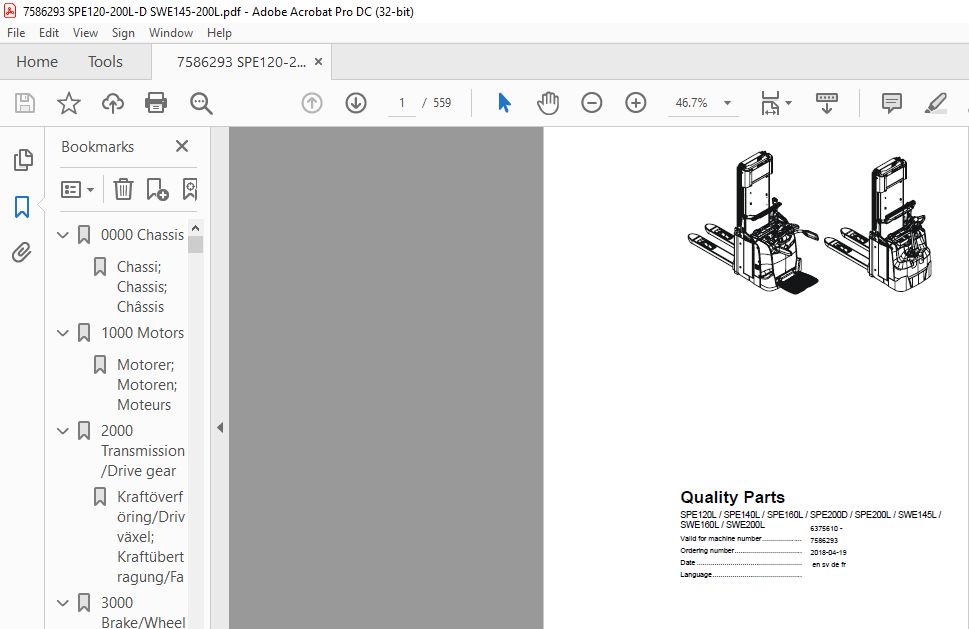Open the Edit menu

pos(49,33)
